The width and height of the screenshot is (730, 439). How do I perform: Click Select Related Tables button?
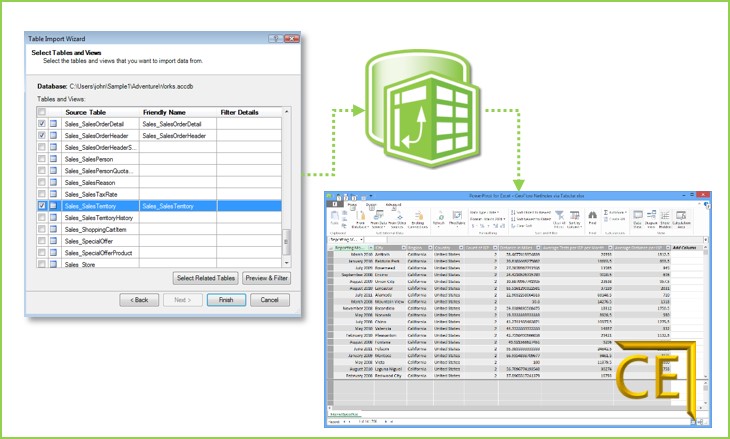206,278
